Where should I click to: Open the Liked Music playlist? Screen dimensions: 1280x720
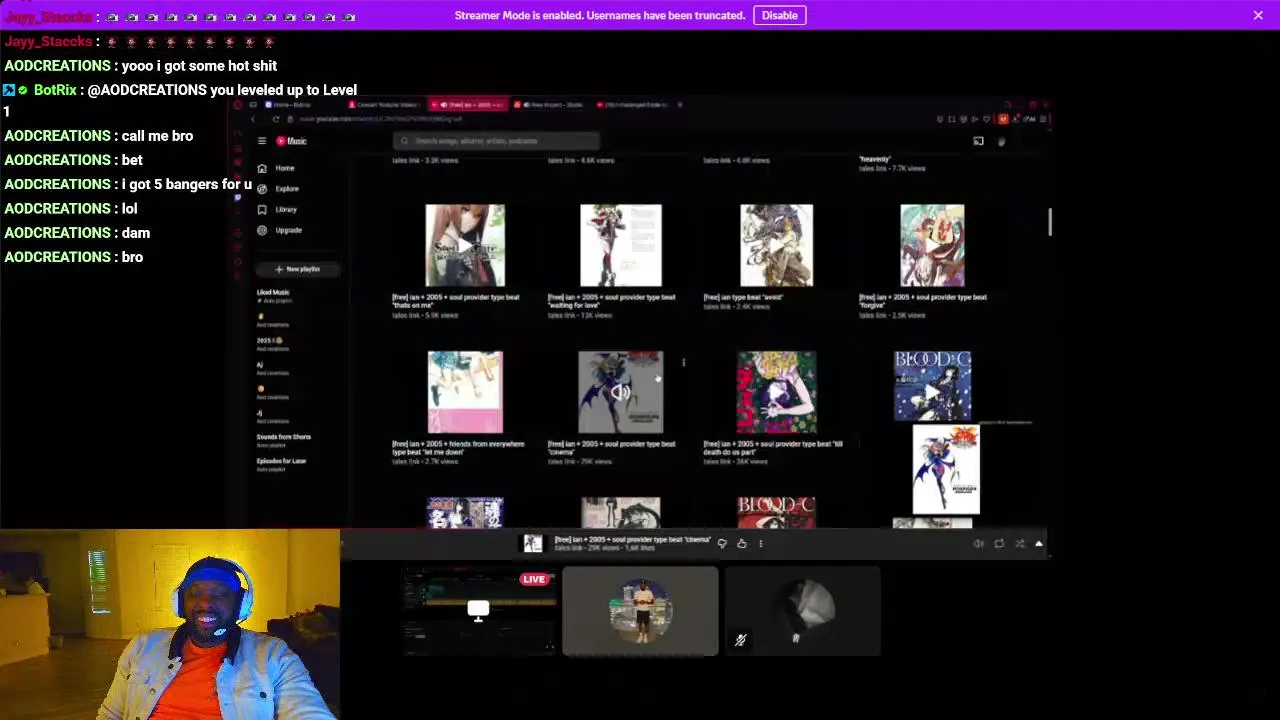tap(273, 295)
